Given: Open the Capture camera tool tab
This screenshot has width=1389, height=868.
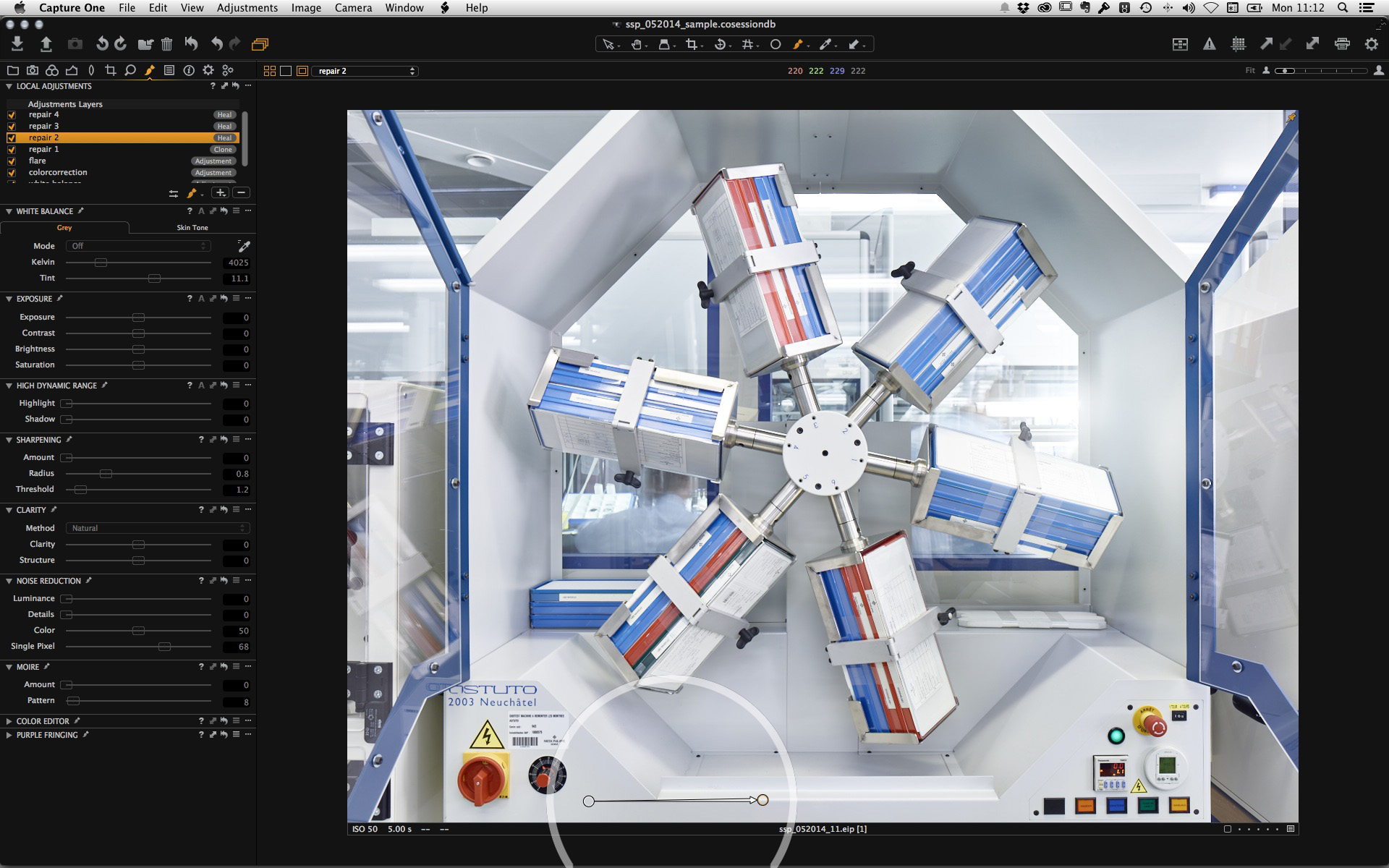Looking at the screenshot, I should pyautogui.click(x=33, y=70).
